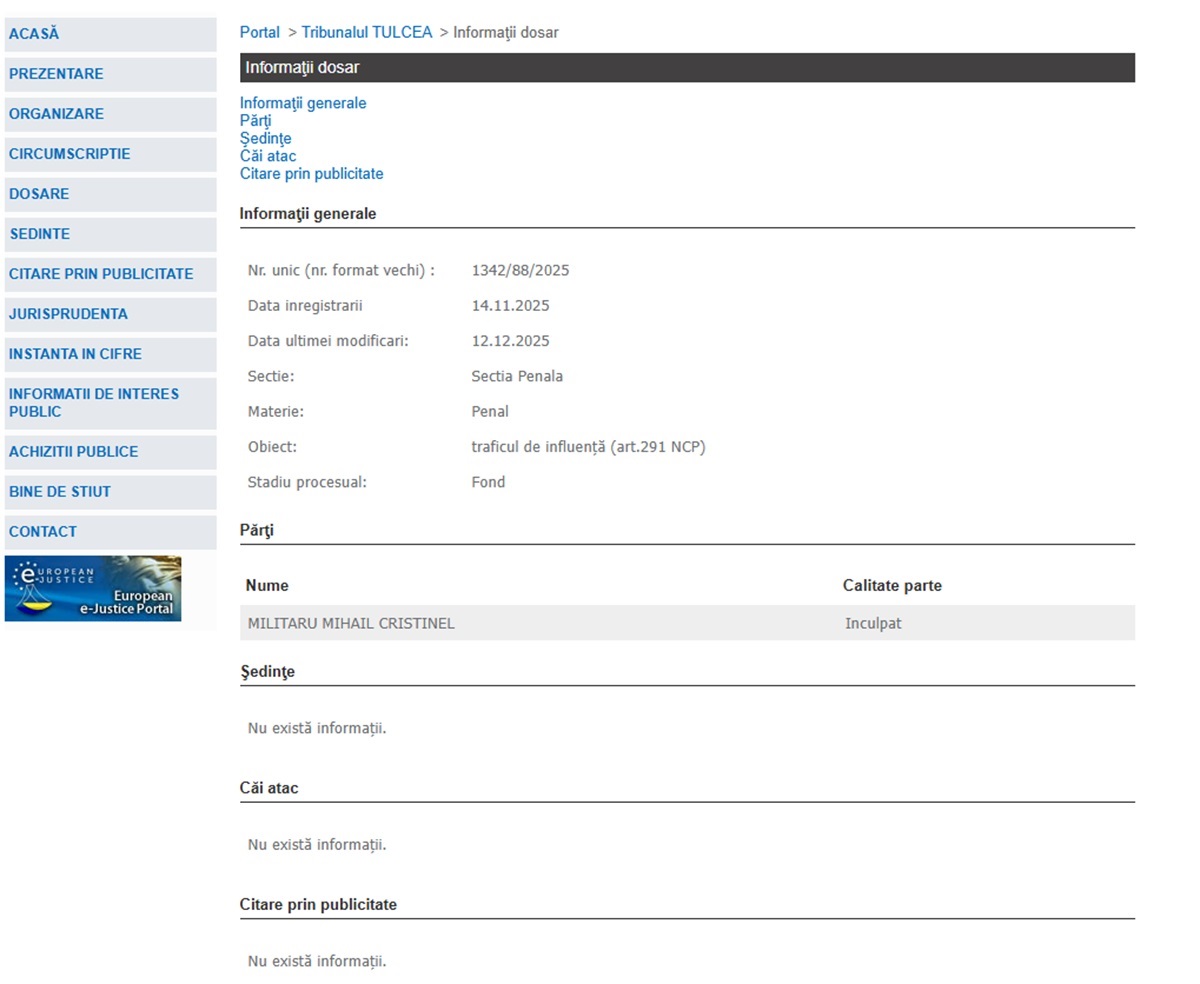Select the Sectia Penala value
The width and height of the screenshot is (1200, 984).
[518, 376]
